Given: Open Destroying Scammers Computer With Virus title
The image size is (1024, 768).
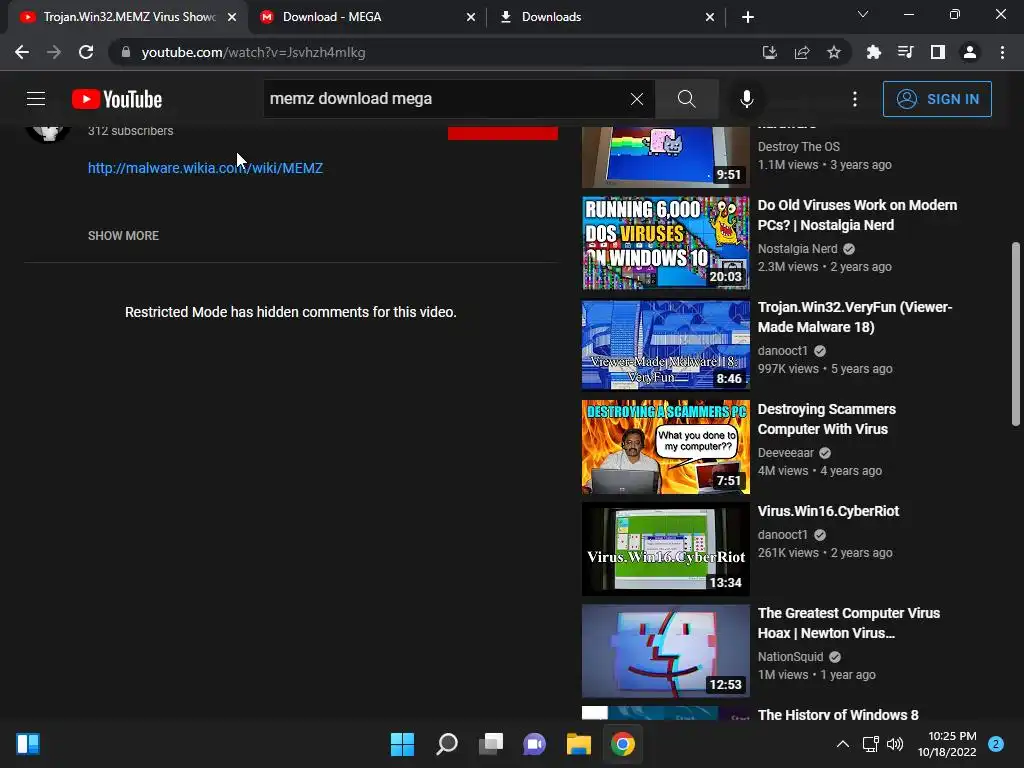Looking at the screenshot, I should [827, 419].
